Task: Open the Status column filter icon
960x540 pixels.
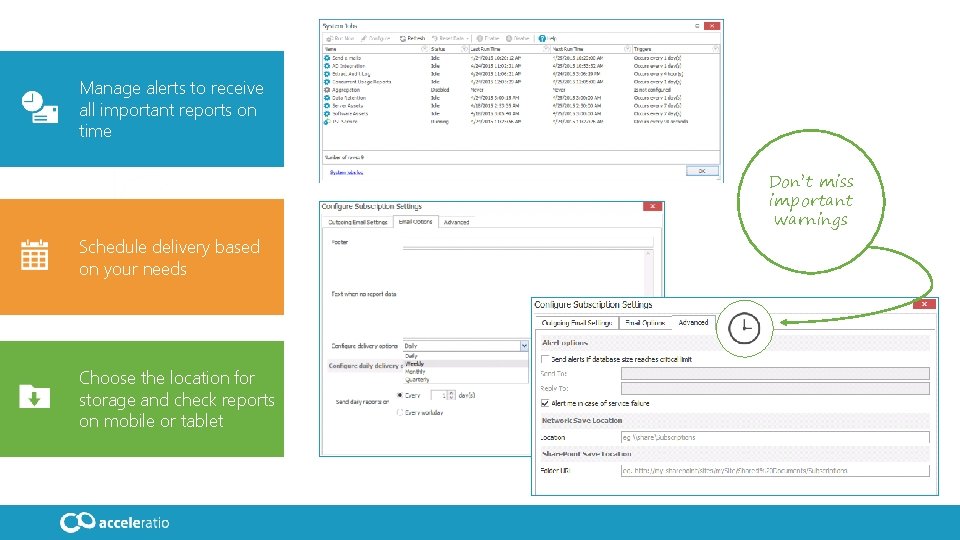Action: coord(465,49)
